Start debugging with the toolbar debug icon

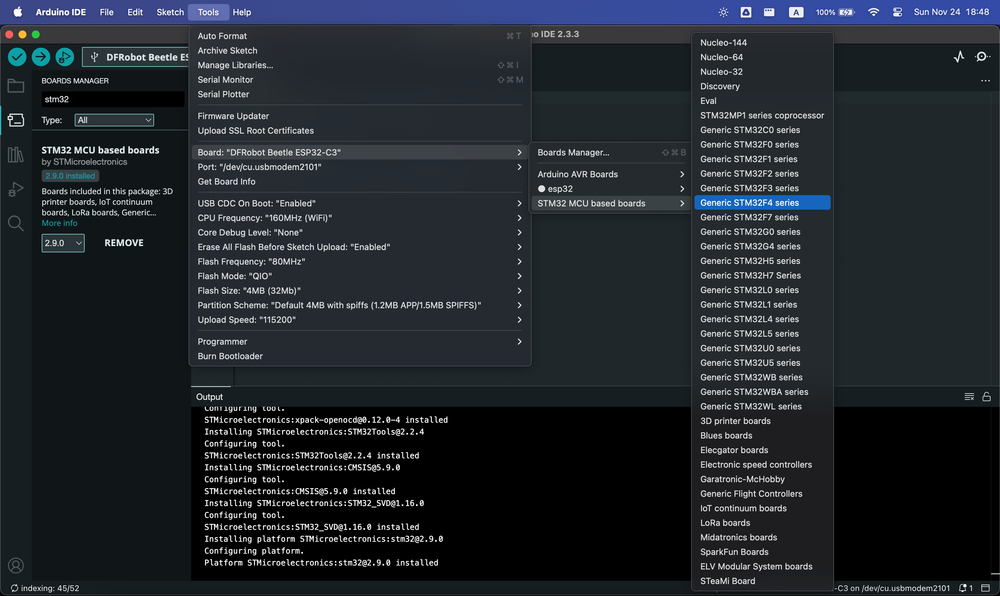(x=65, y=57)
